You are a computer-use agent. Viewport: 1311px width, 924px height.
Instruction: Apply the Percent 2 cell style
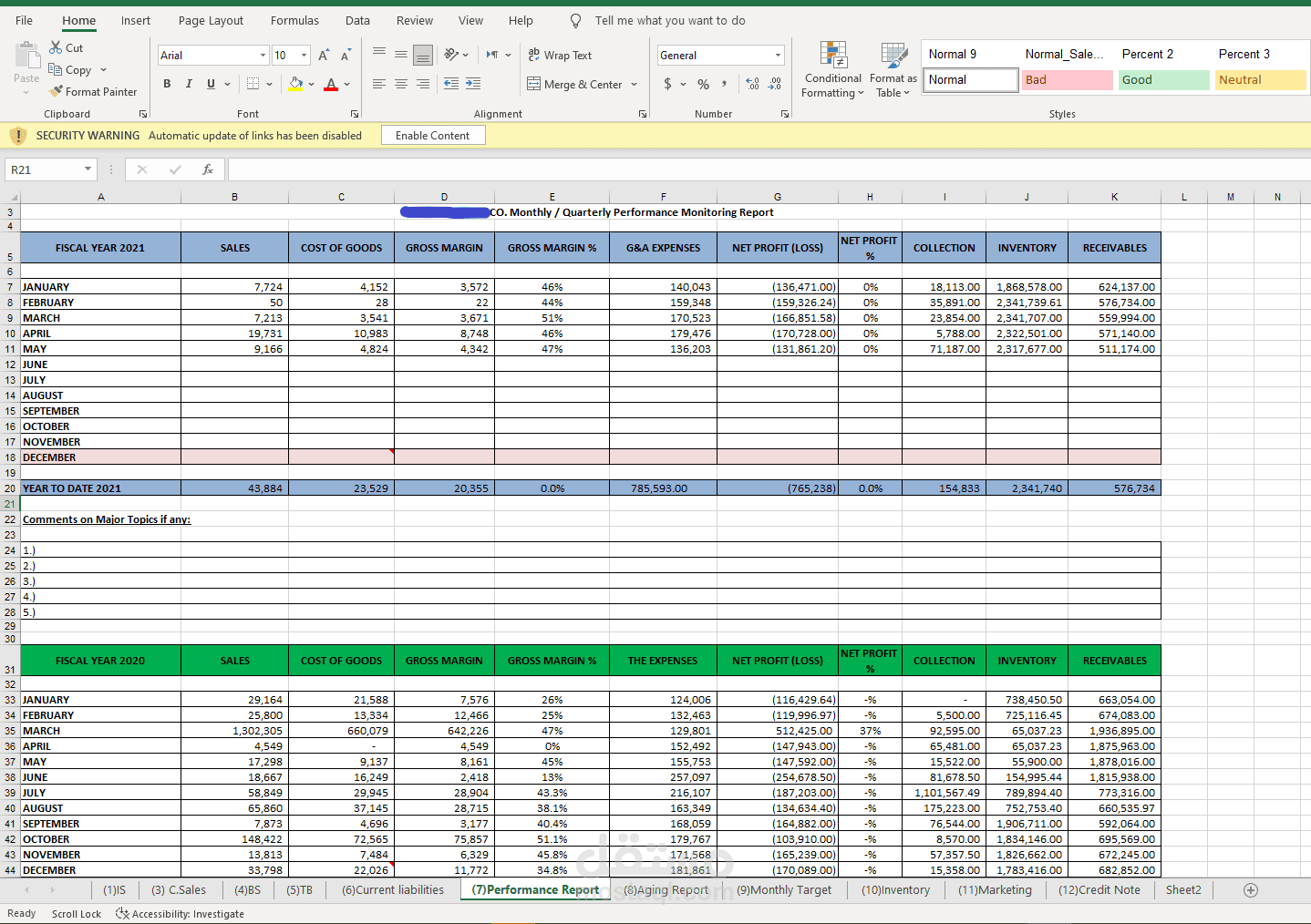click(x=1163, y=55)
